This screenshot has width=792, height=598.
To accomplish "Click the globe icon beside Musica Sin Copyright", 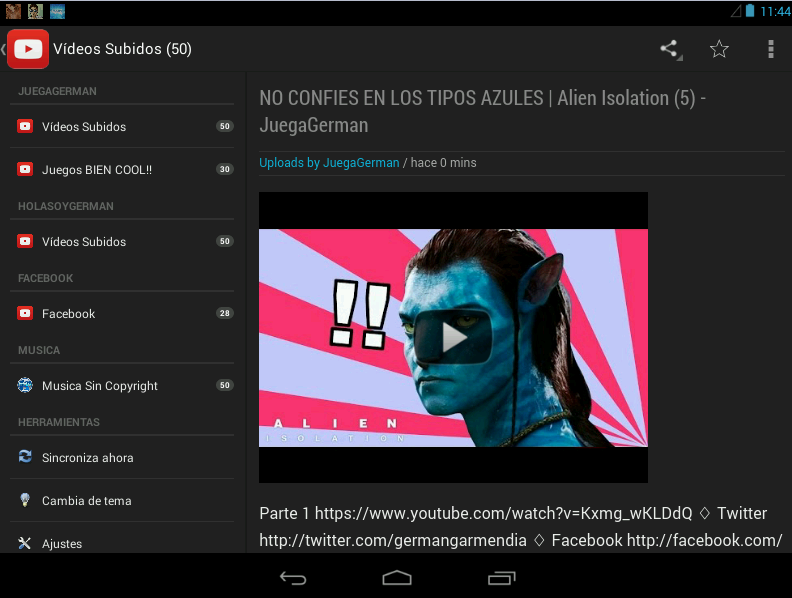I will coord(25,385).
